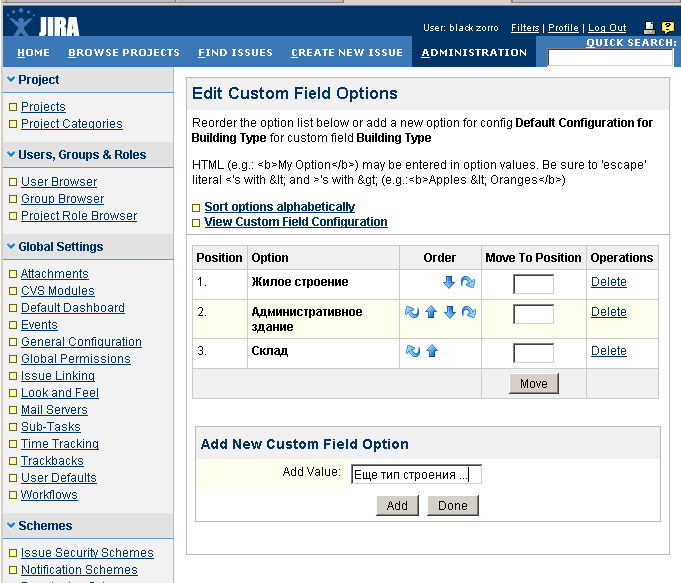This screenshot has height=583, width=681.
Task: Open the Profile link in header
Action: pos(563,28)
